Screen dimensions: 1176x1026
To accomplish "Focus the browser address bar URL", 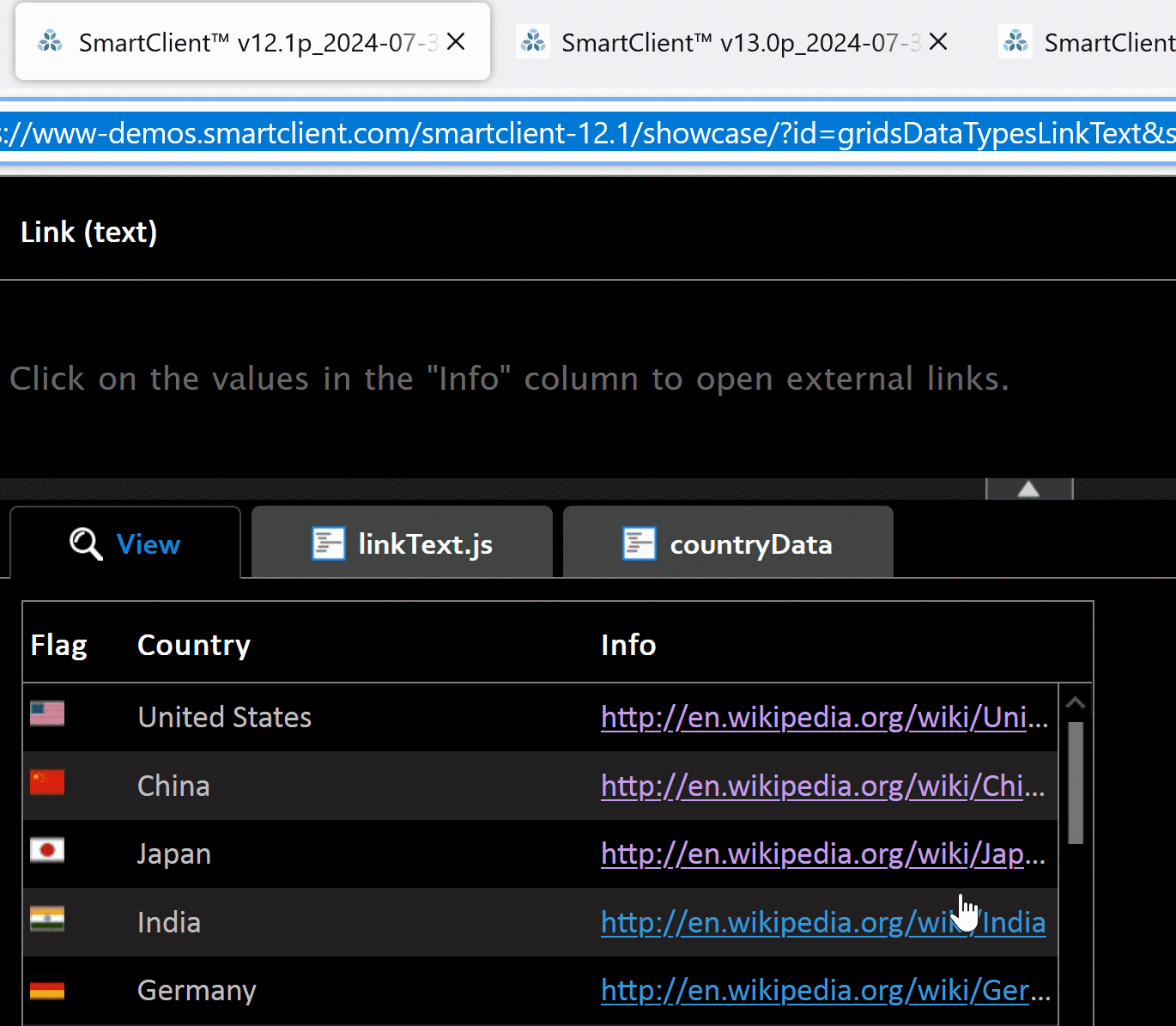I will [x=588, y=133].
